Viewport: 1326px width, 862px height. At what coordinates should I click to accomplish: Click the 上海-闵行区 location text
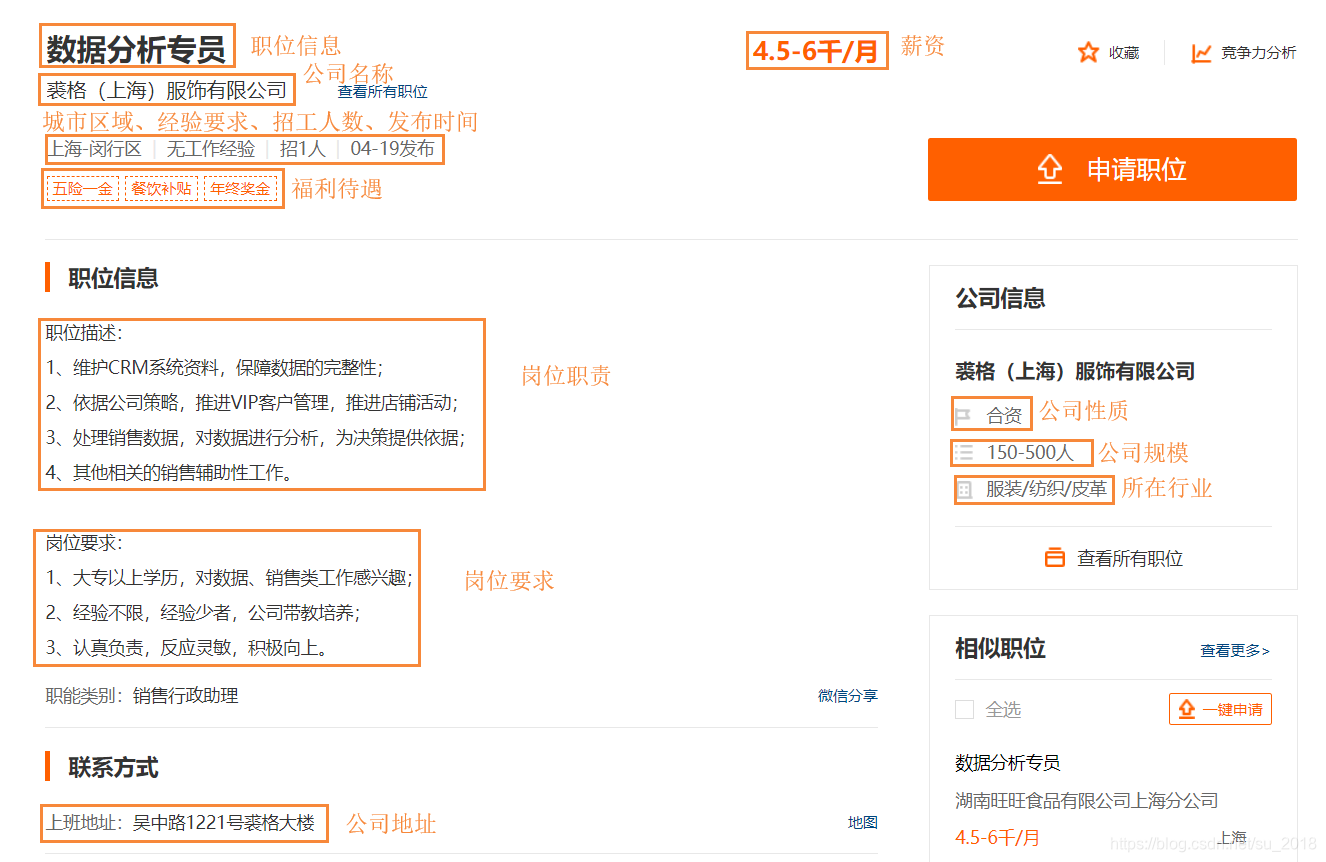click(x=95, y=150)
